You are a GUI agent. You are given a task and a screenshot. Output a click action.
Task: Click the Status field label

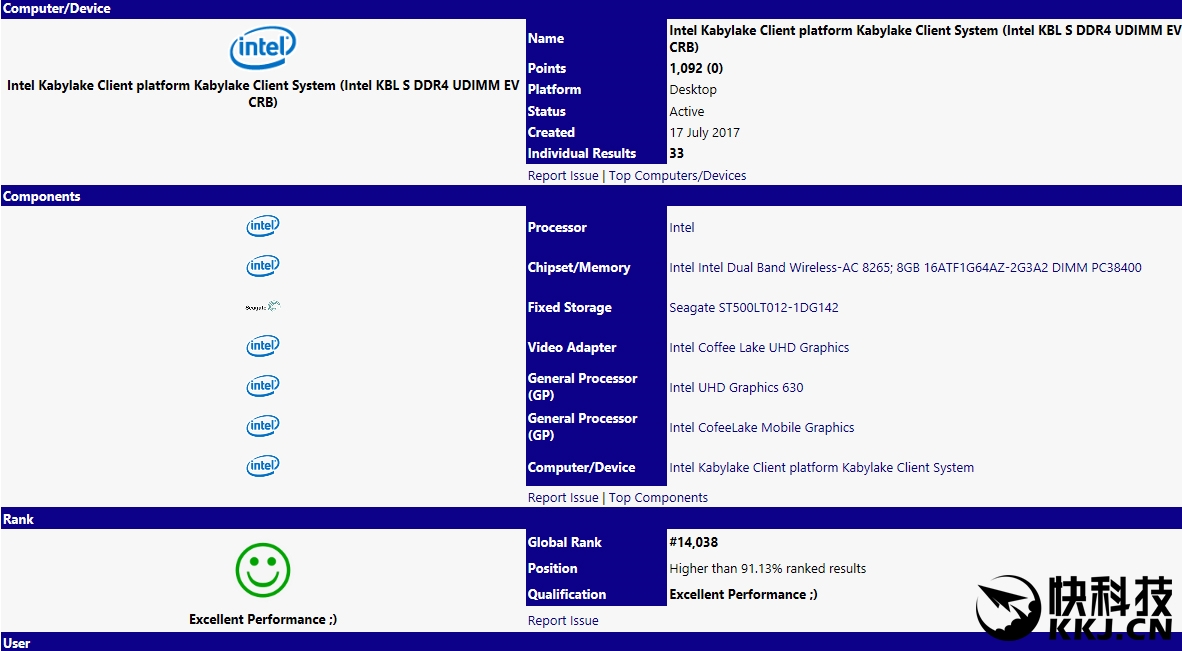[547, 111]
